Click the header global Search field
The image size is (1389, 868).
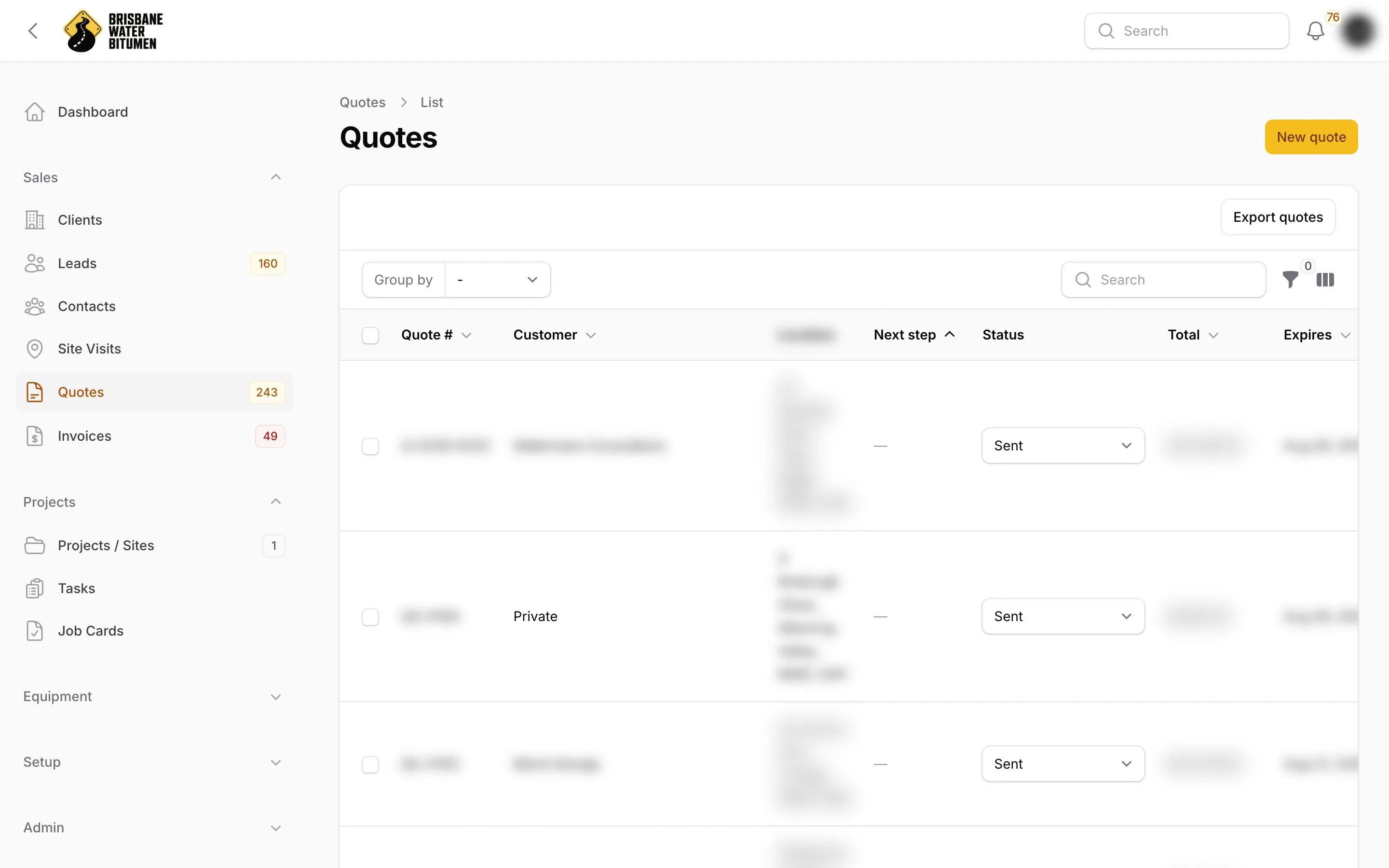[x=1186, y=31]
